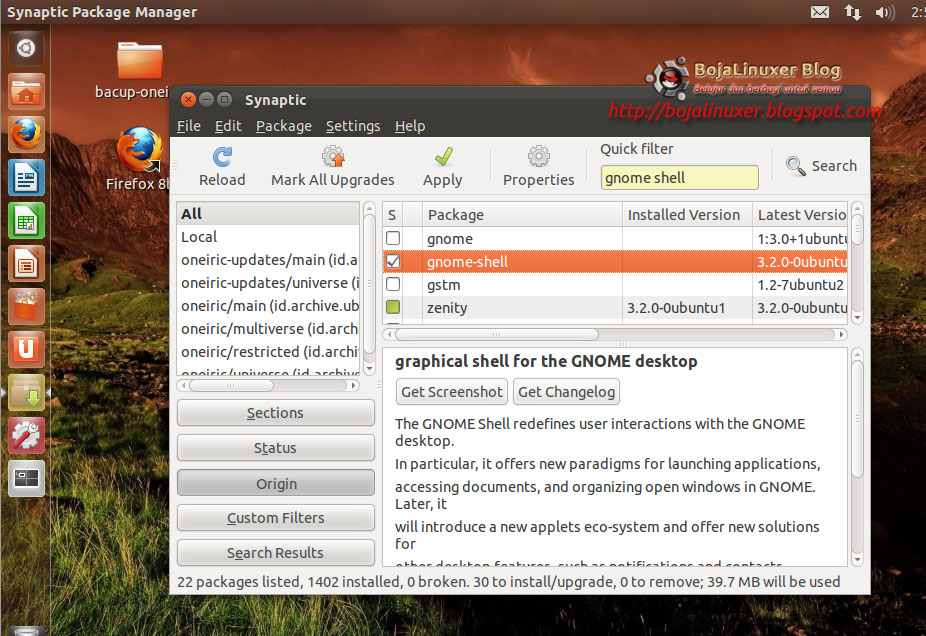Click down arrow of package list scrollbar
Image resolution: width=926 pixels, height=636 pixels.
coord(858,318)
